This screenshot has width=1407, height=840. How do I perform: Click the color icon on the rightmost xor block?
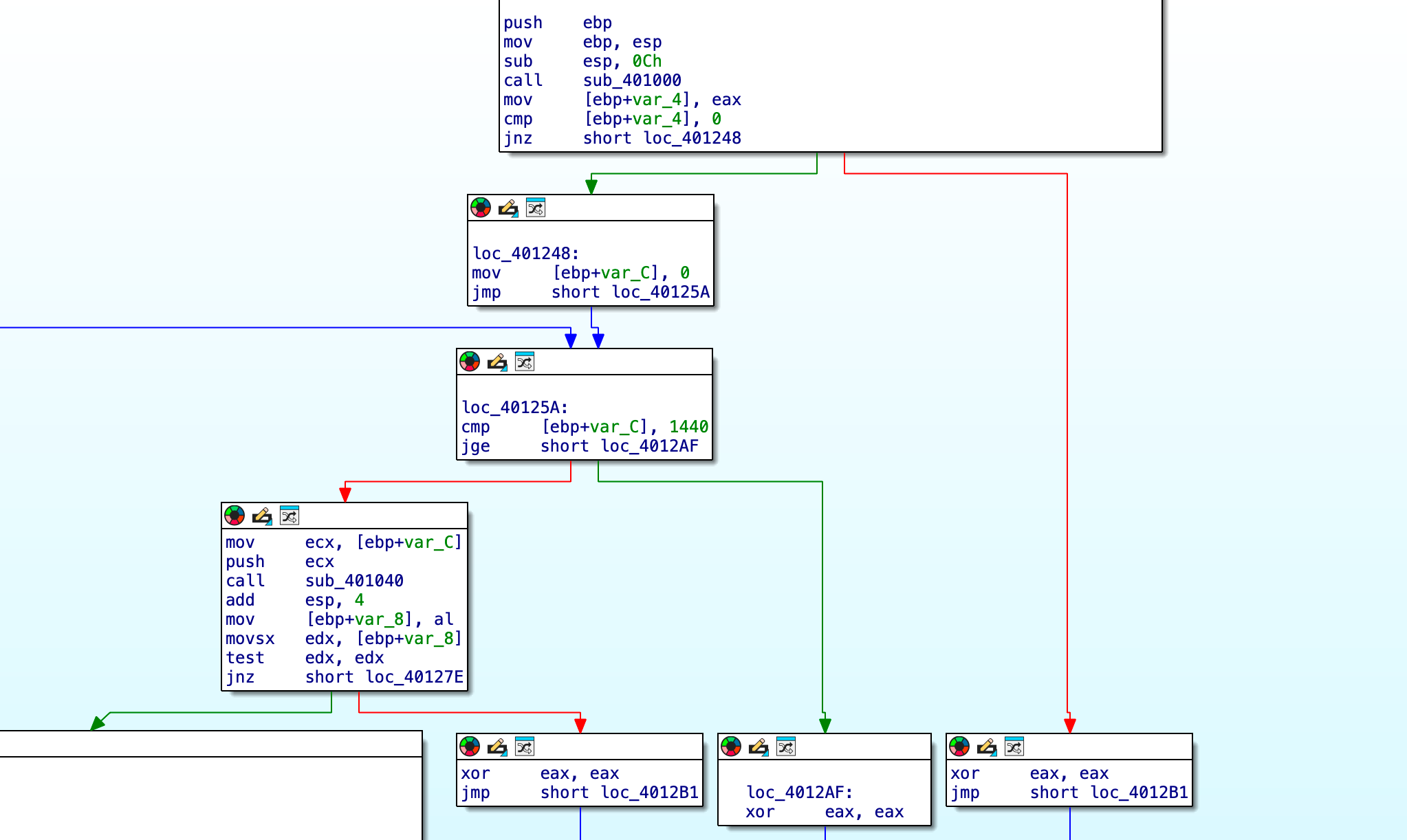[x=959, y=747]
